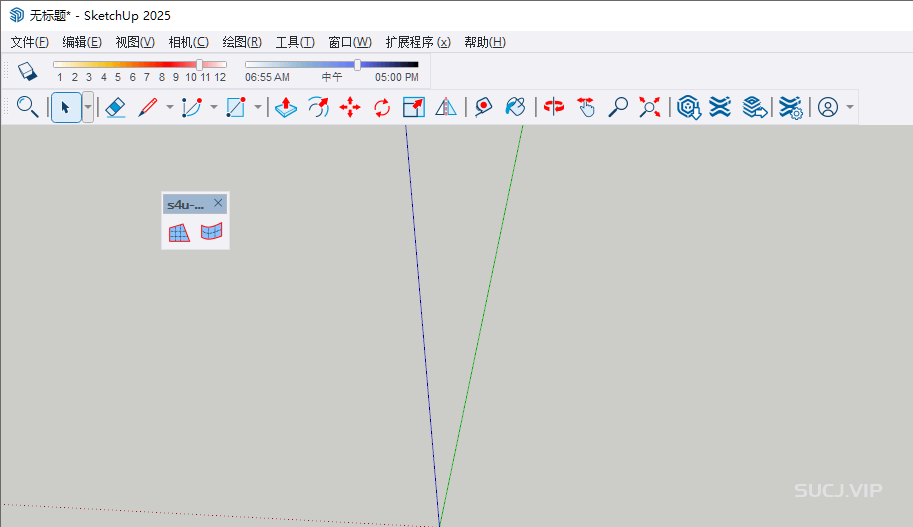Select the Eraser tool
Screen dimensions: 913x527
[116, 107]
